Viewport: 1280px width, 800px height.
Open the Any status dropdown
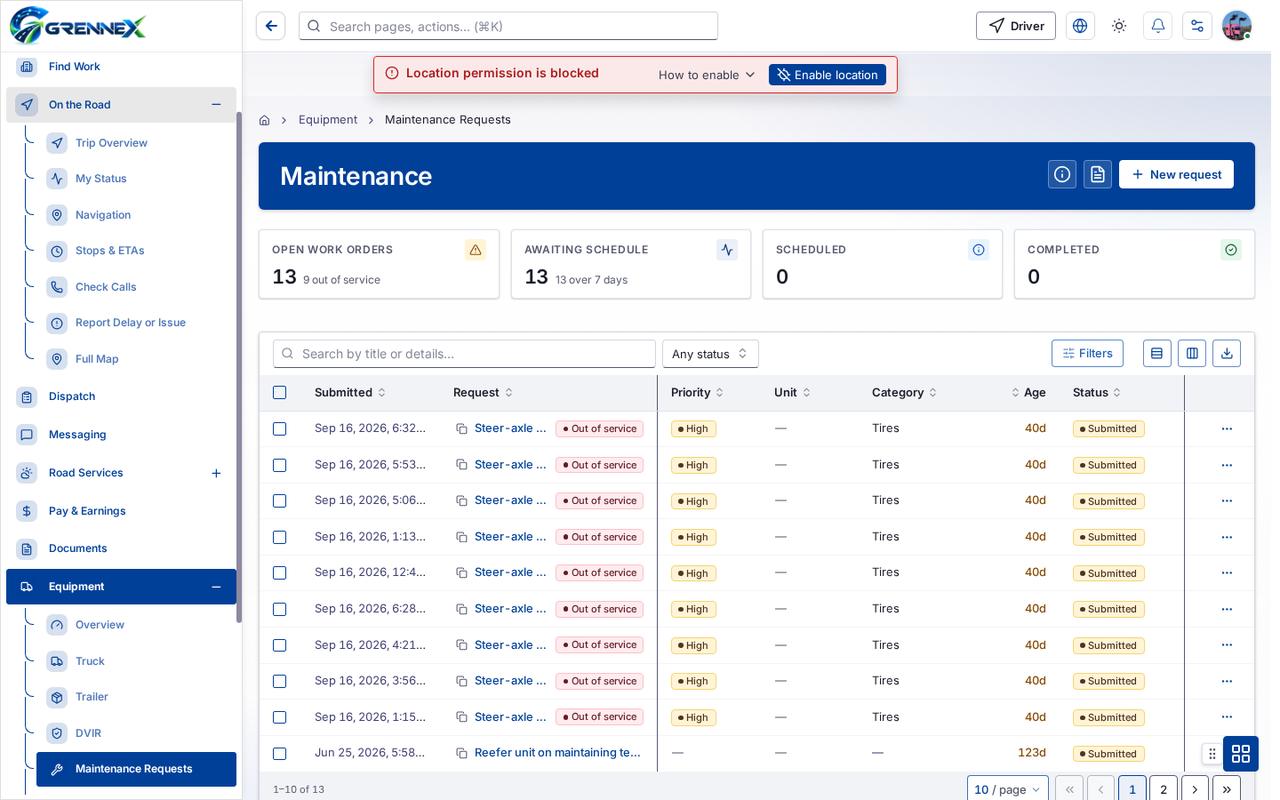point(710,354)
